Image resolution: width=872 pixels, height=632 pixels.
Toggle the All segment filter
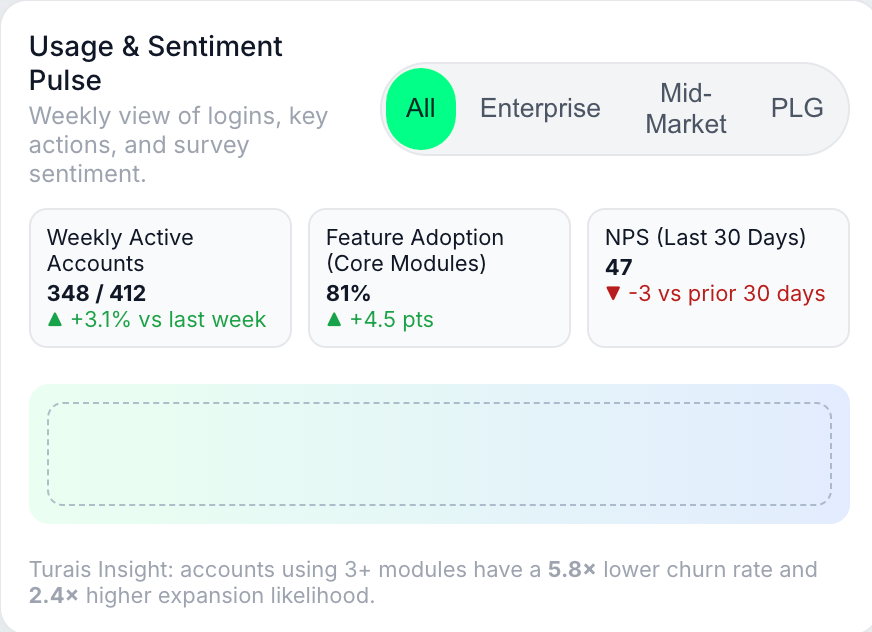420,109
